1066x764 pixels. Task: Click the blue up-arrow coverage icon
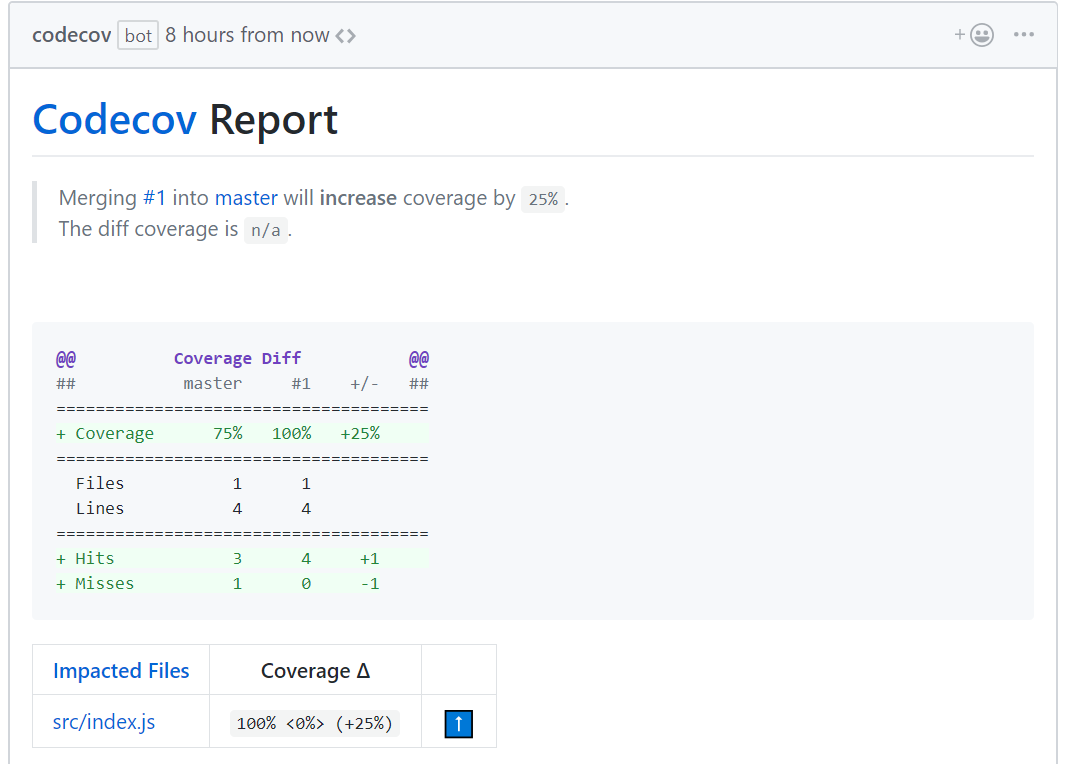[x=459, y=724]
